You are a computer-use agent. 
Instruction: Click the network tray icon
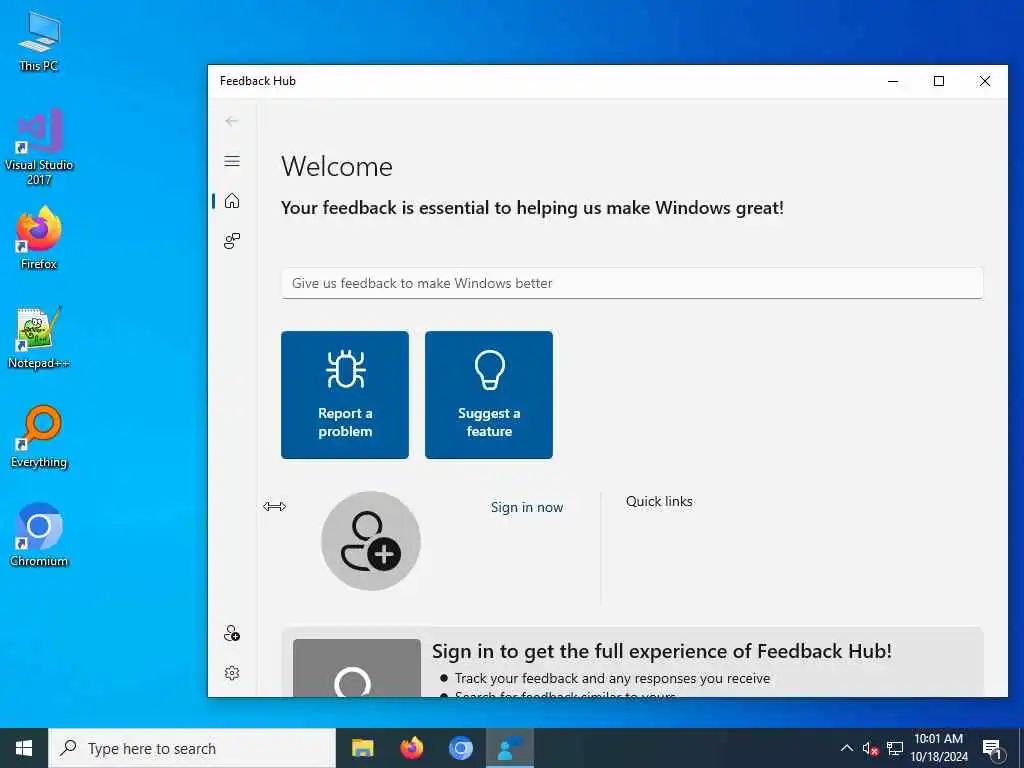tap(895, 748)
